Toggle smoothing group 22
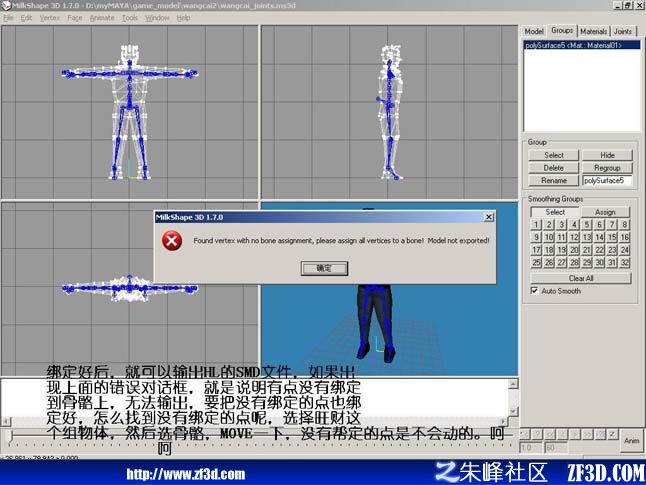The width and height of the screenshot is (646, 485). pyautogui.click(x=599, y=250)
